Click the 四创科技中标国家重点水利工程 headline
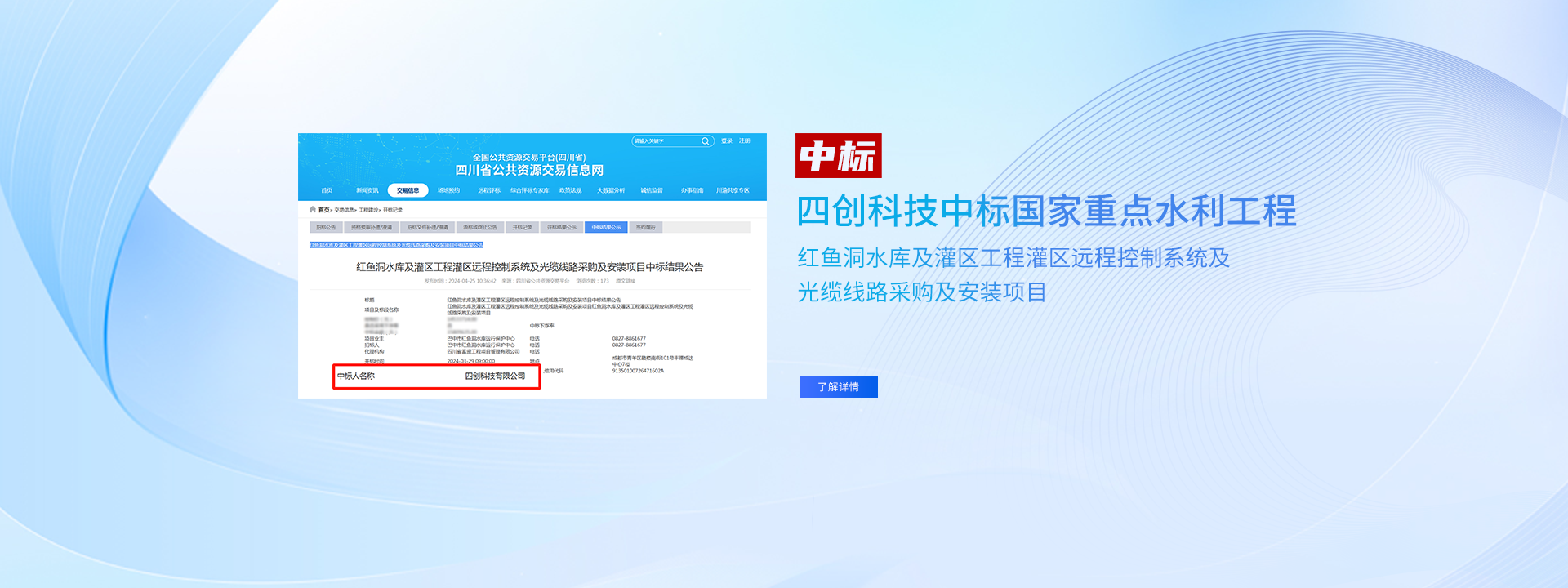1568x588 pixels. tap(1046, 212)
